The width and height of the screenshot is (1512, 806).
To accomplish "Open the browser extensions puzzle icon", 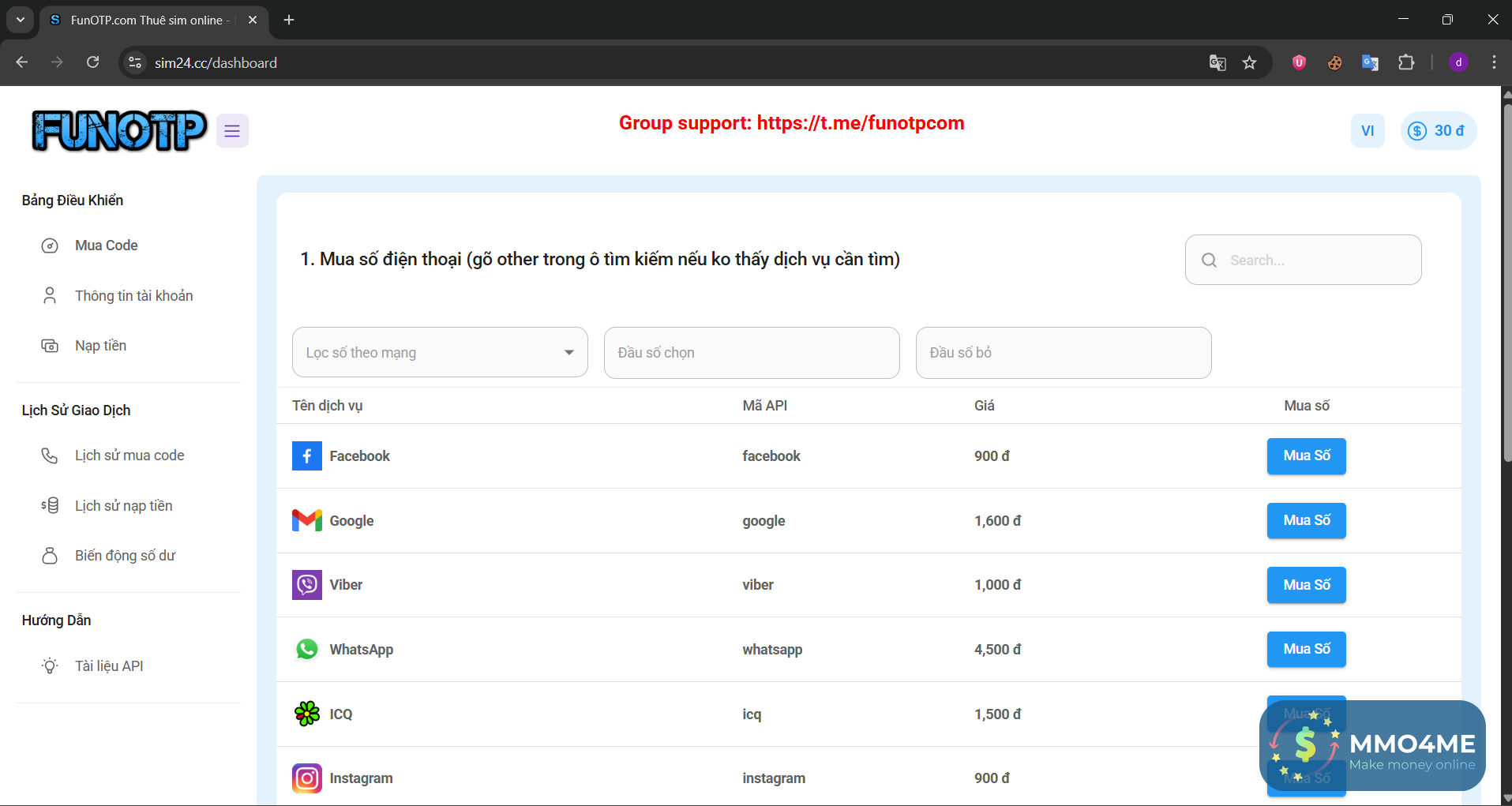I will pyautogui.click(x=1406, y=63).
